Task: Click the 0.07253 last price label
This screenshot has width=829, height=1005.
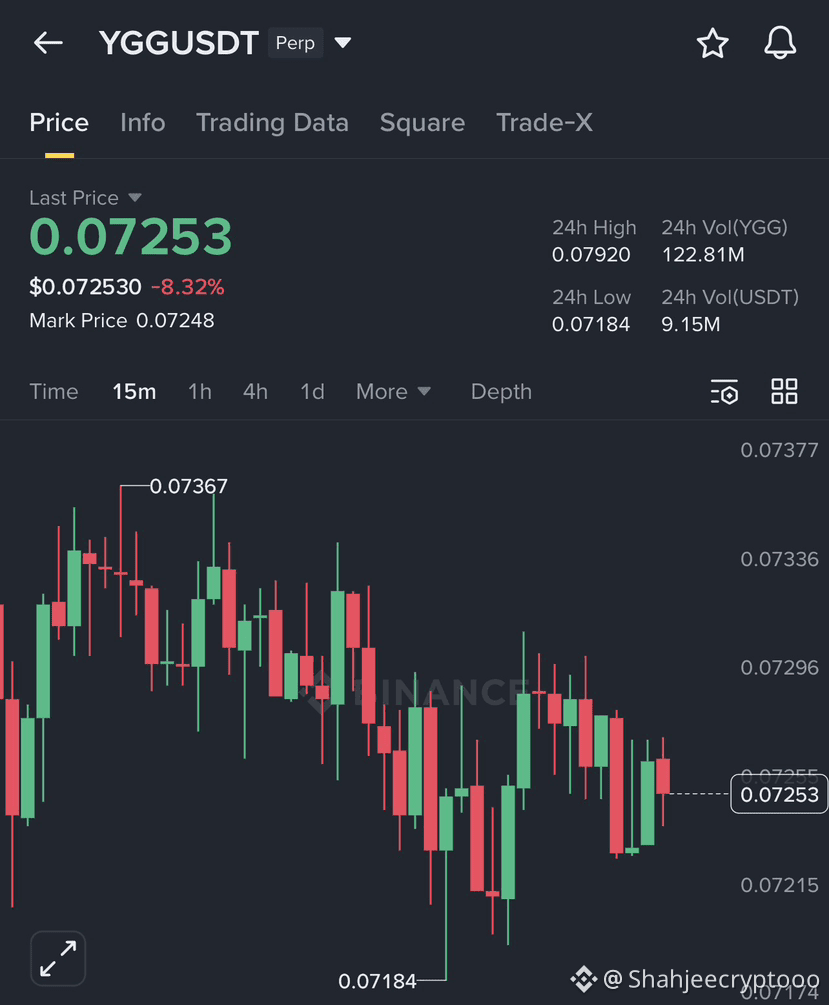Action: point(779,793)
